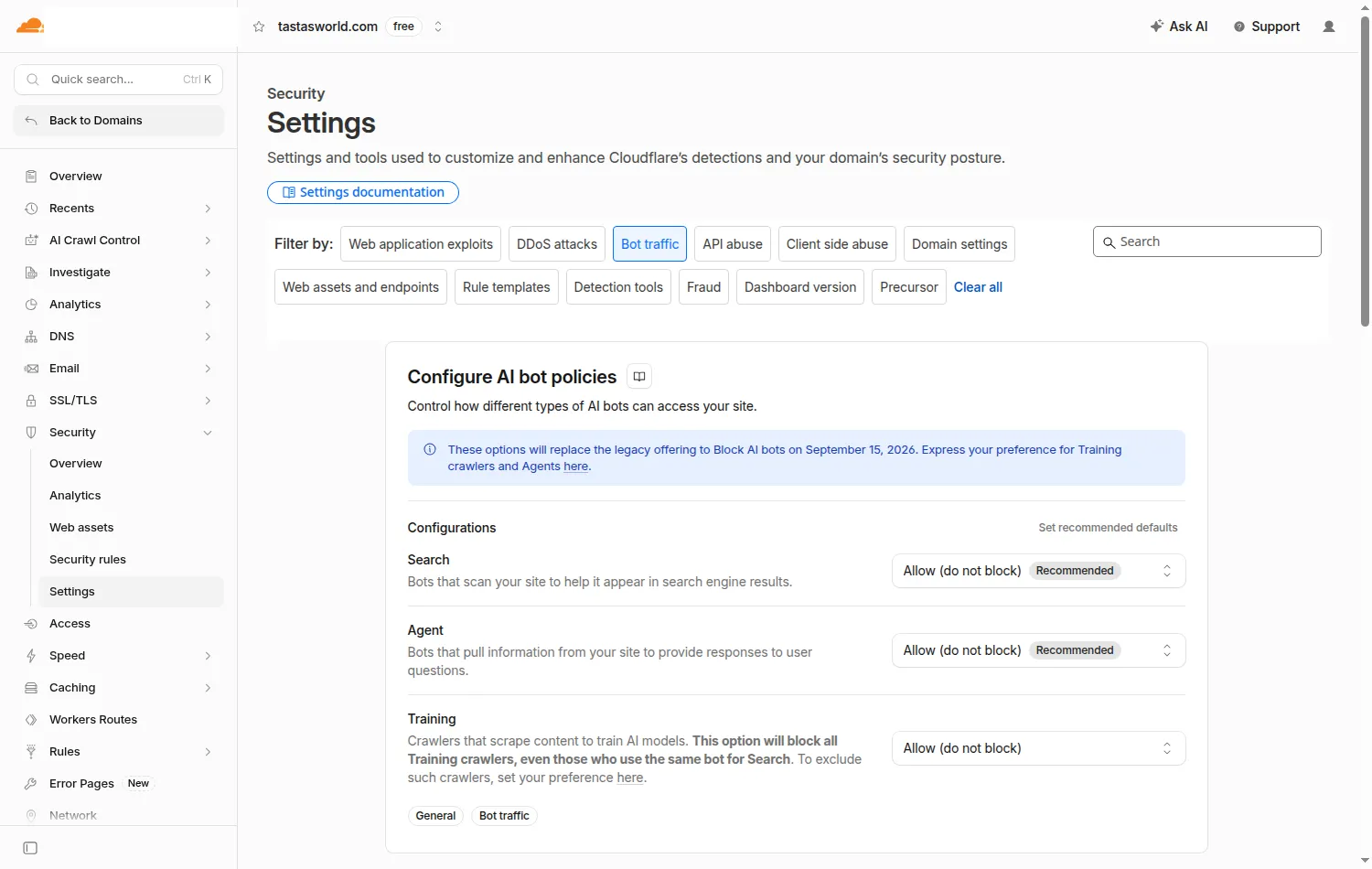
Task: Open the user profile icon
Action: point(1329,27)
